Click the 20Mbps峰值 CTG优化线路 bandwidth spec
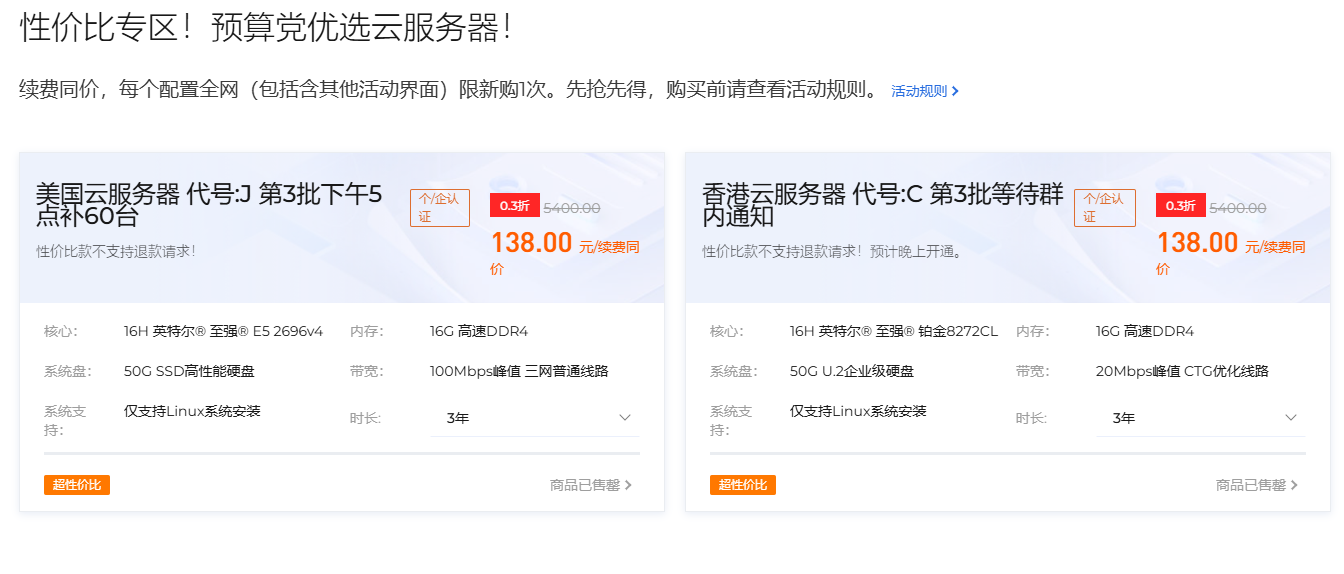The width and height of the screenshot is (1344, 574). [x=1182, y=371]
